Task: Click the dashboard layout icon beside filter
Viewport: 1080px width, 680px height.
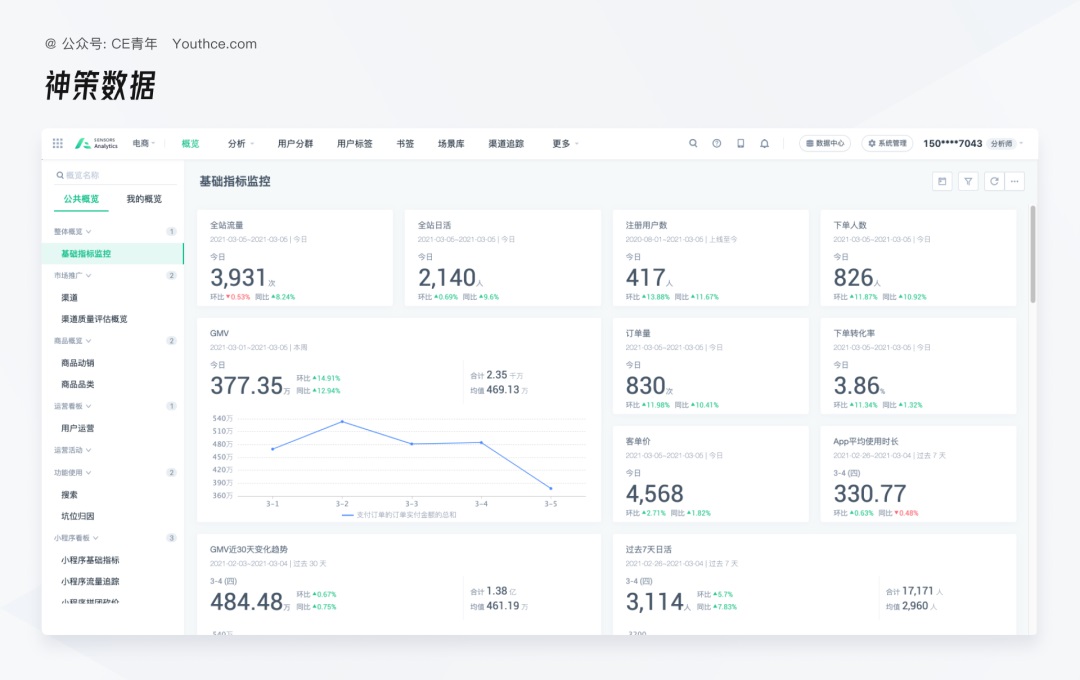Action: click(941, 181)
